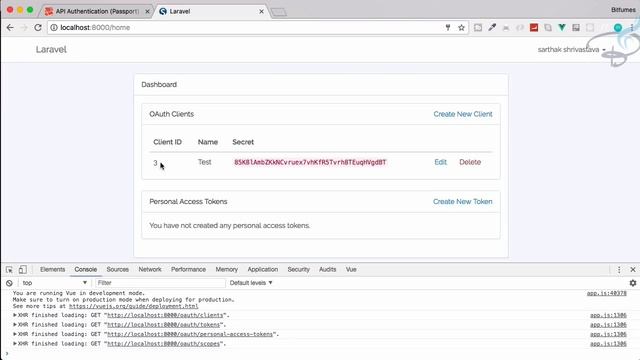Close the API Authentication (Passport) tab

[x=147, y=11]
